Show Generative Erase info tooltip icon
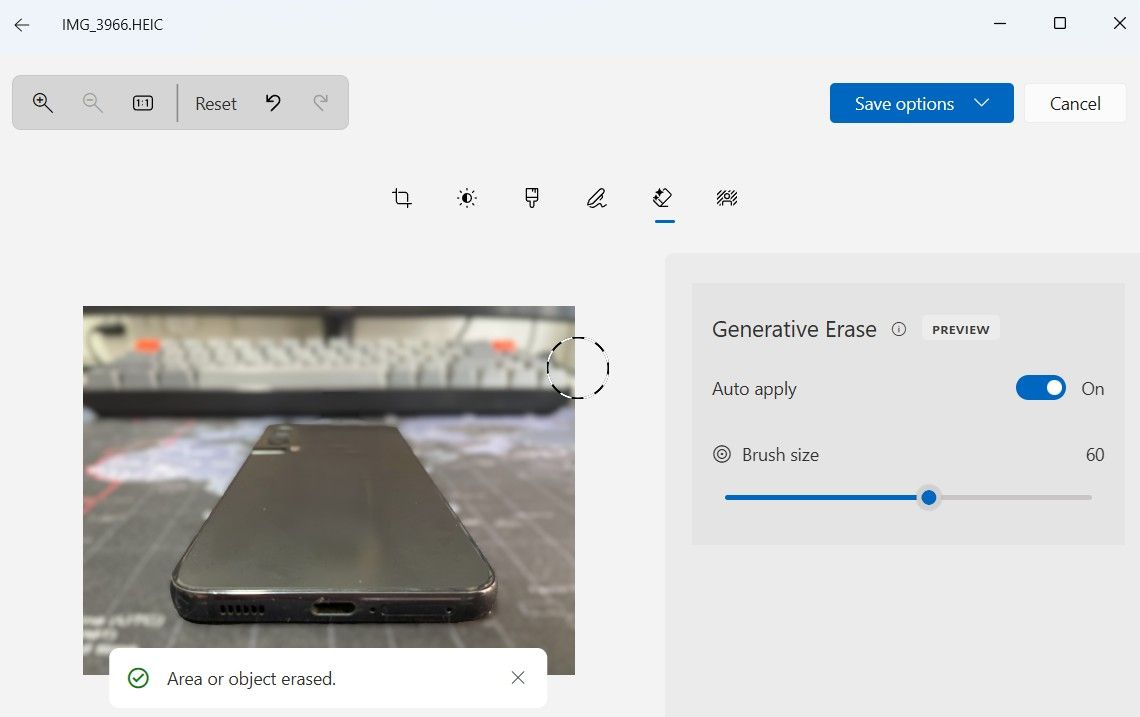The image size is (1140, 717). (x=899, y=329)
